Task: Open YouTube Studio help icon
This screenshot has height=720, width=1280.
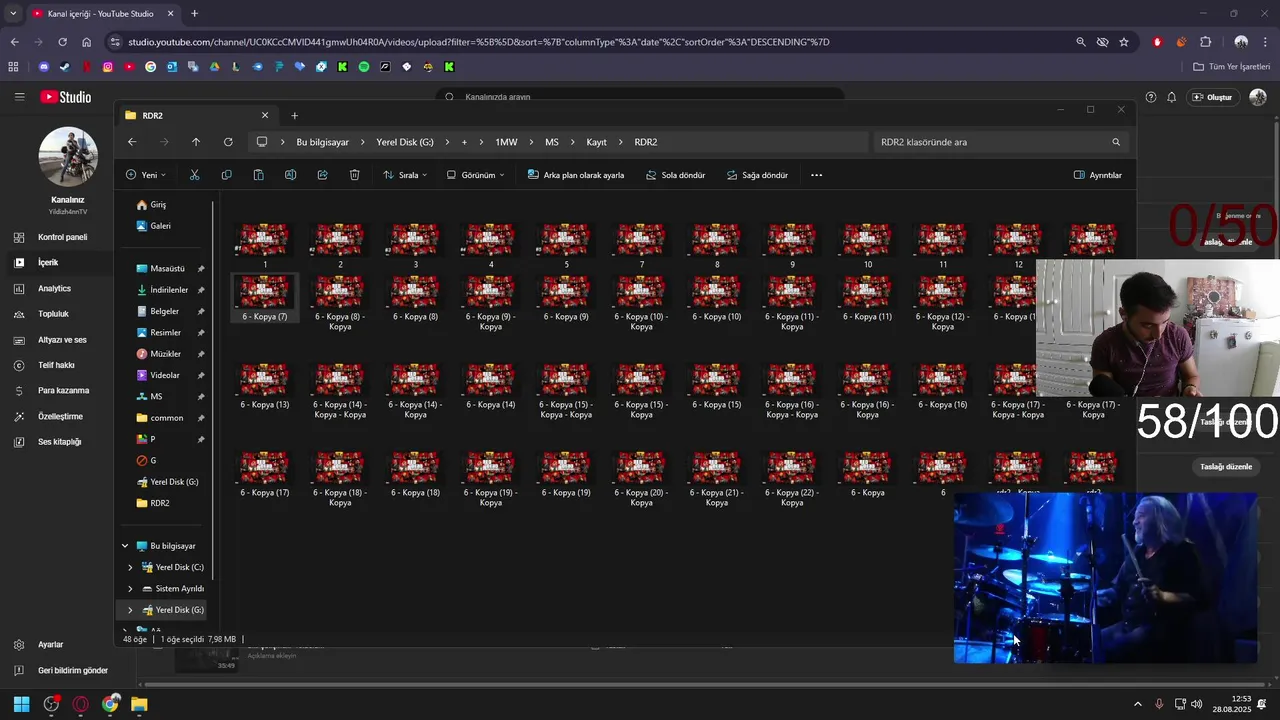Action: point(1151,97)
